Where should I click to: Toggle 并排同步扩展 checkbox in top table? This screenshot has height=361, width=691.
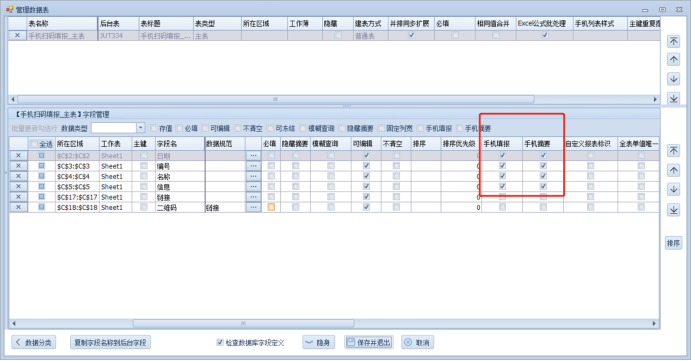point(411,35)
